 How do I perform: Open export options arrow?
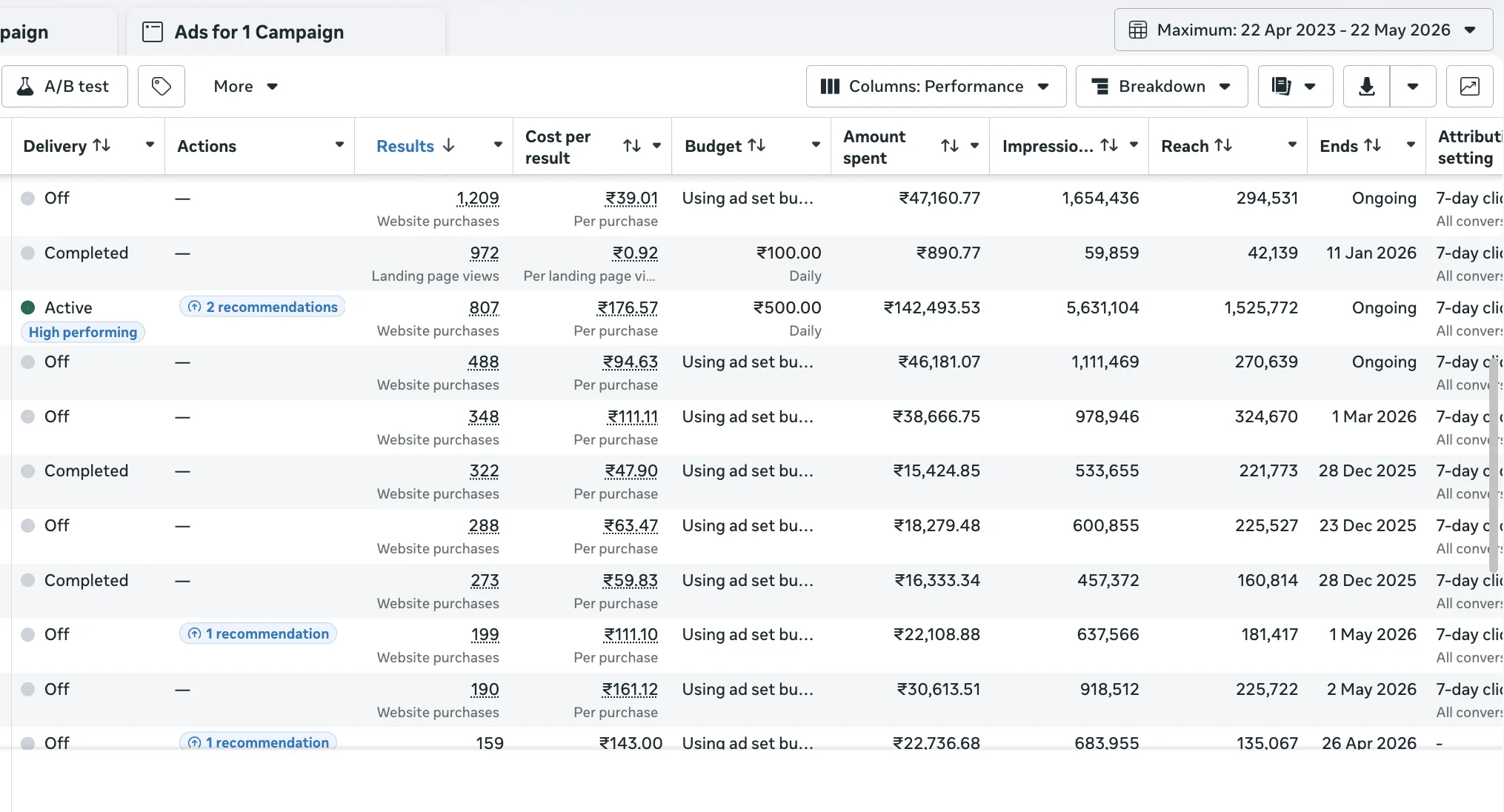point(1413,86)
